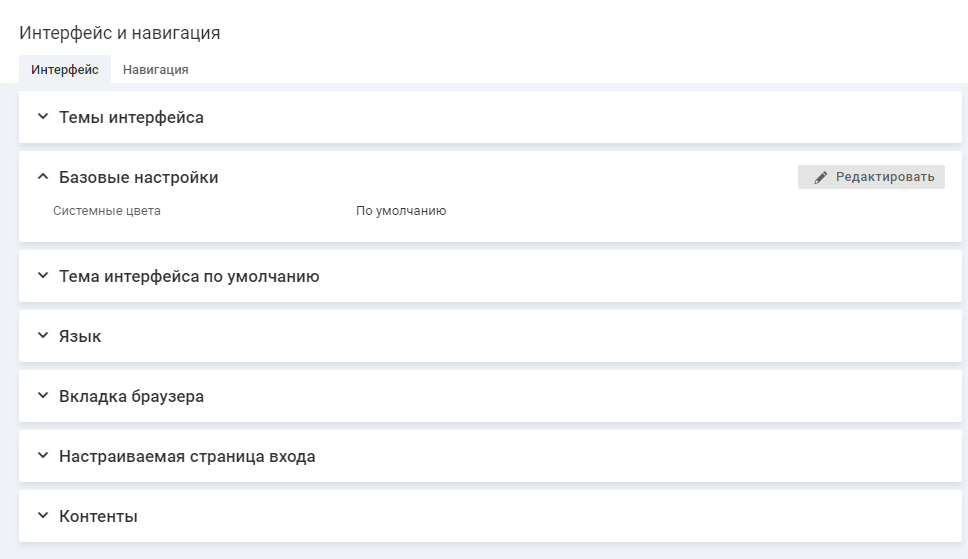Expand the Темы интерфейса chevron
The width and height of the screenshot is (968, 559).
pos(42,117)
